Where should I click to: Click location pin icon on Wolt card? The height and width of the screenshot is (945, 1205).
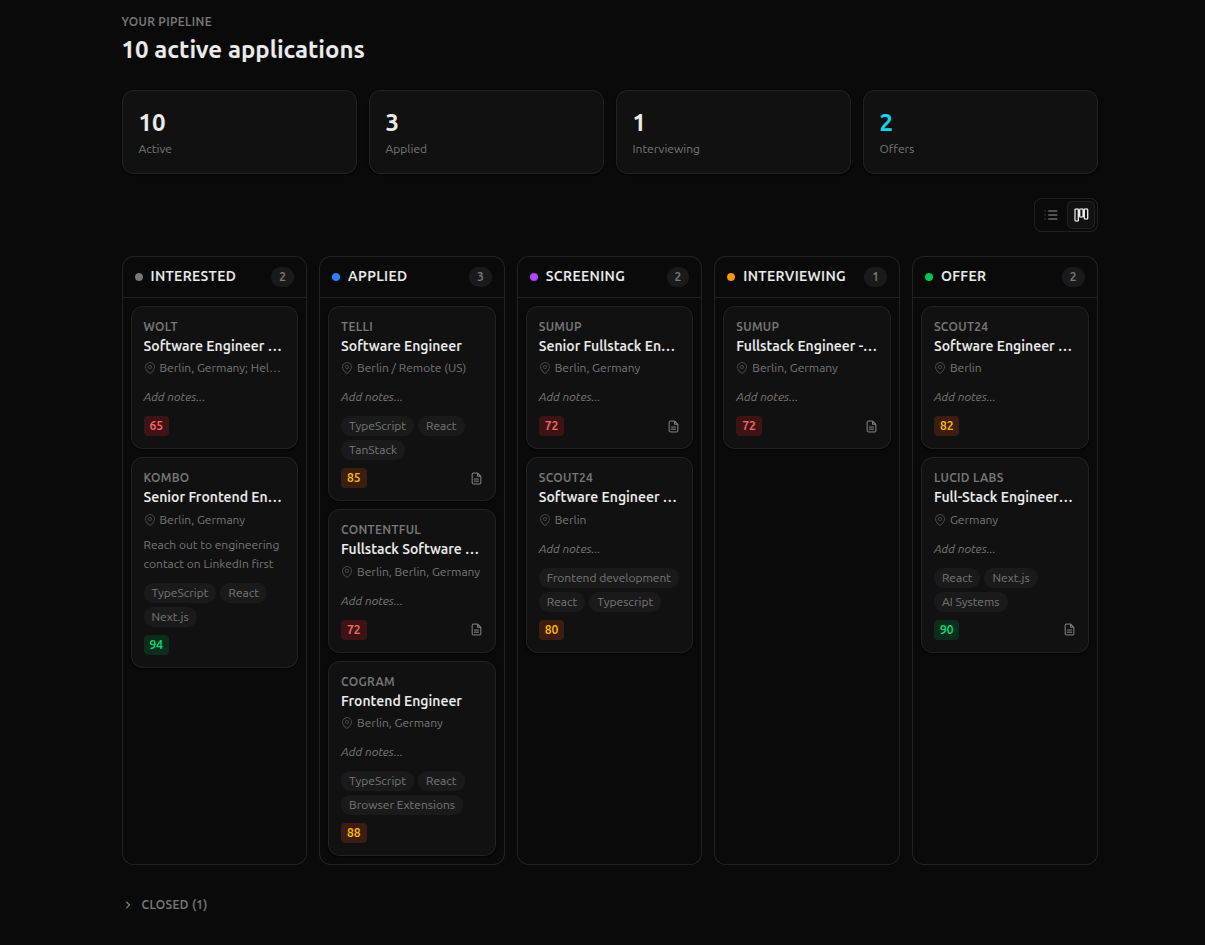[x=150, y=368]
